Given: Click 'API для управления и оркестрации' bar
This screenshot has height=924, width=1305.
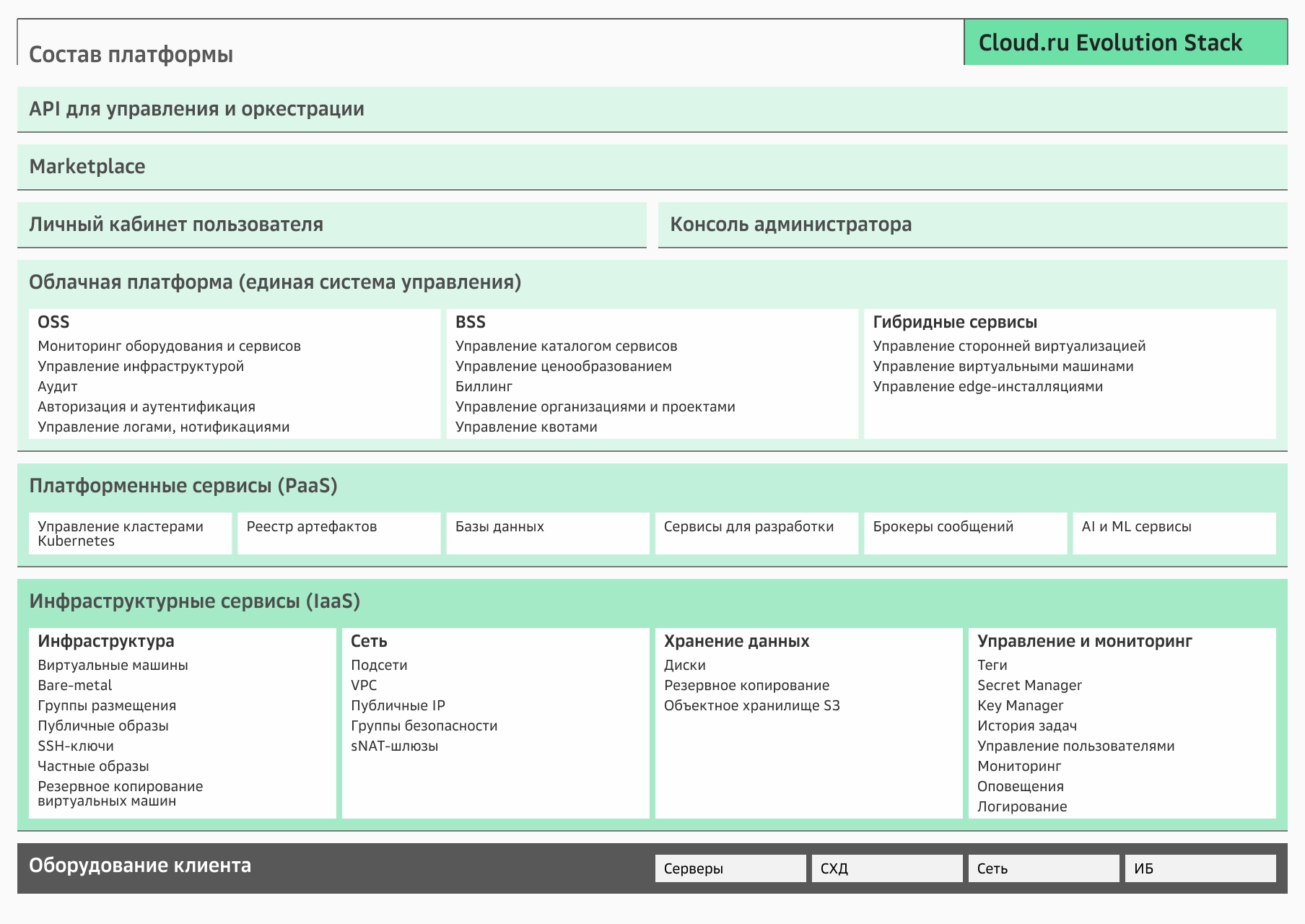Looking at the screenshot, I should click(x=652, y=109).
